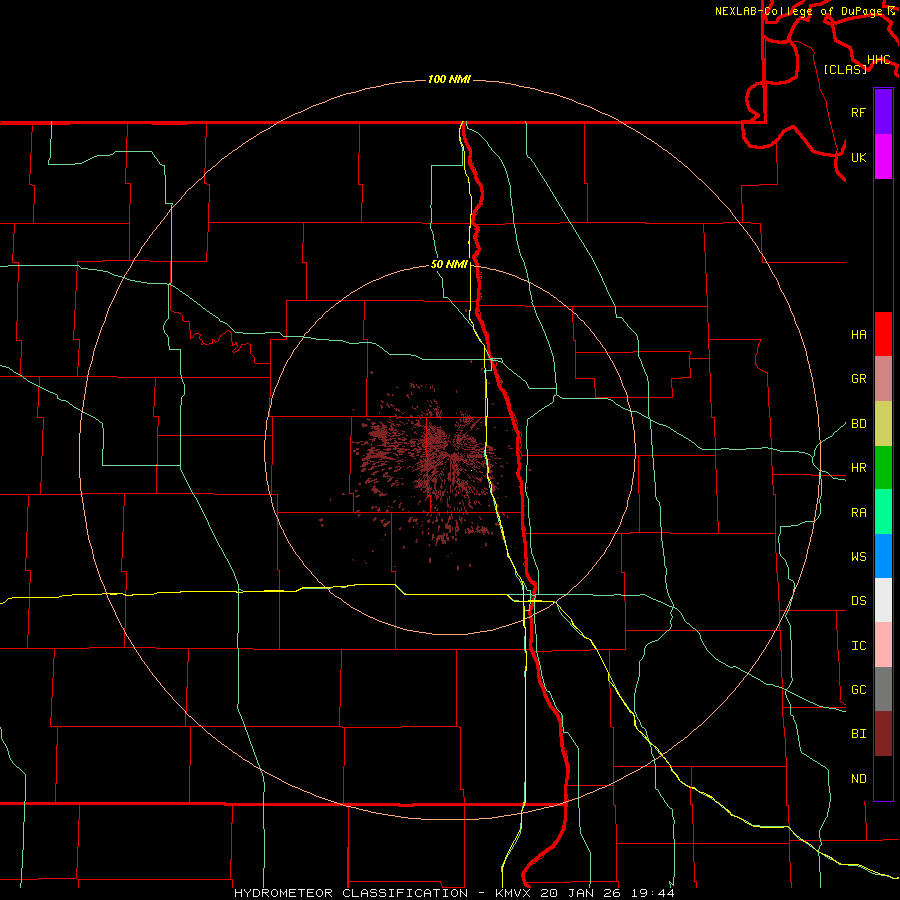Viewport: 900px width, 900px height.
Task: Click the blue WS legend swatch
Action: point(883,556)
